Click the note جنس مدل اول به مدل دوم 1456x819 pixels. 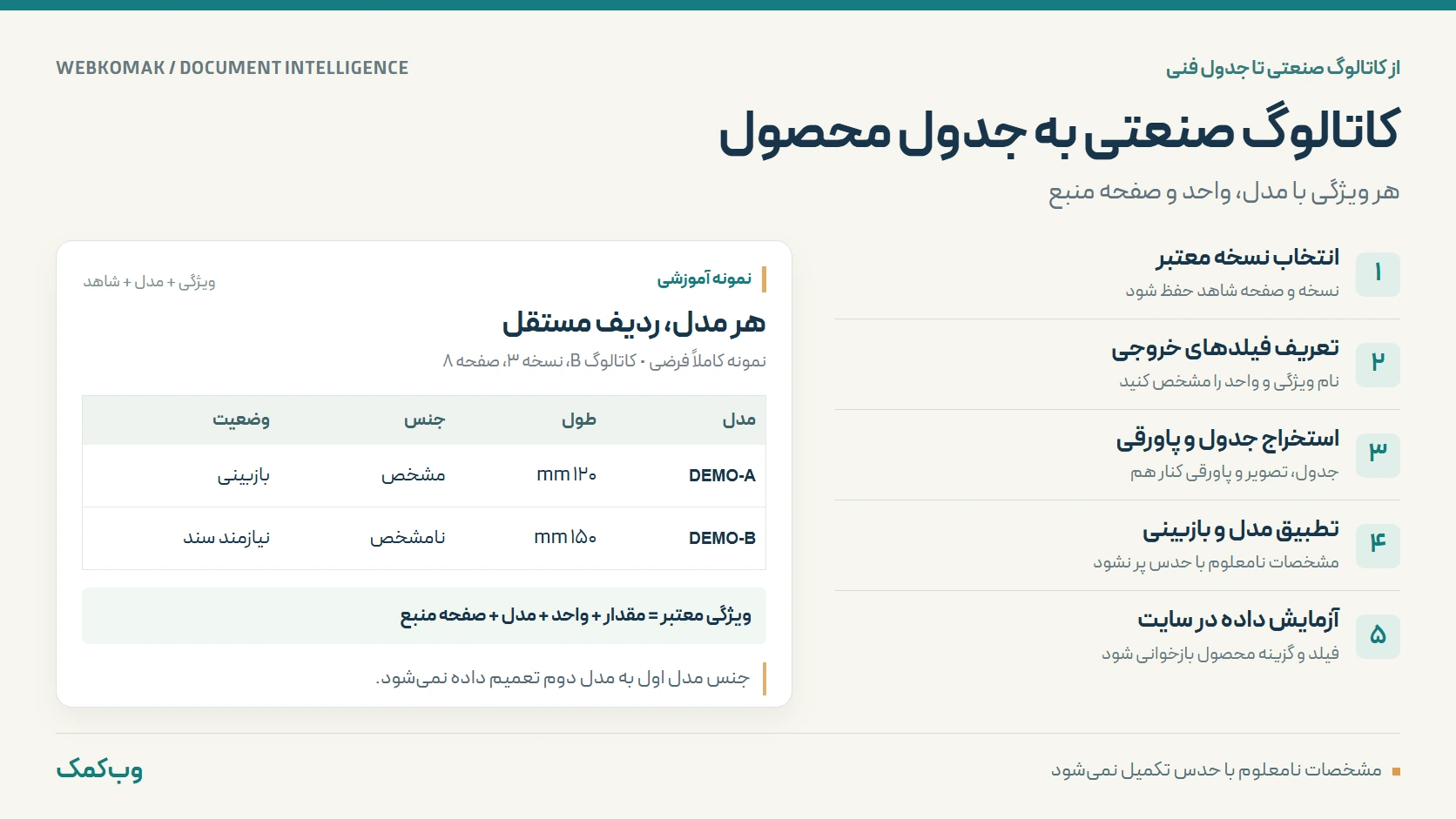(x=563, y=678)
